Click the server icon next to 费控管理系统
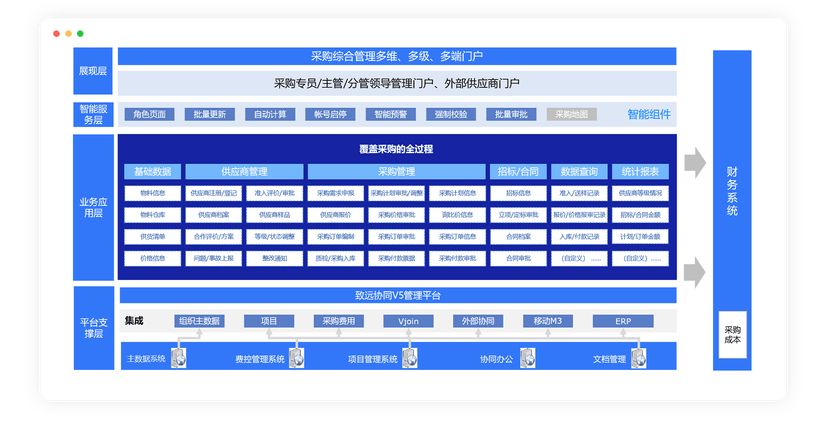 click(x=298, y=358)
